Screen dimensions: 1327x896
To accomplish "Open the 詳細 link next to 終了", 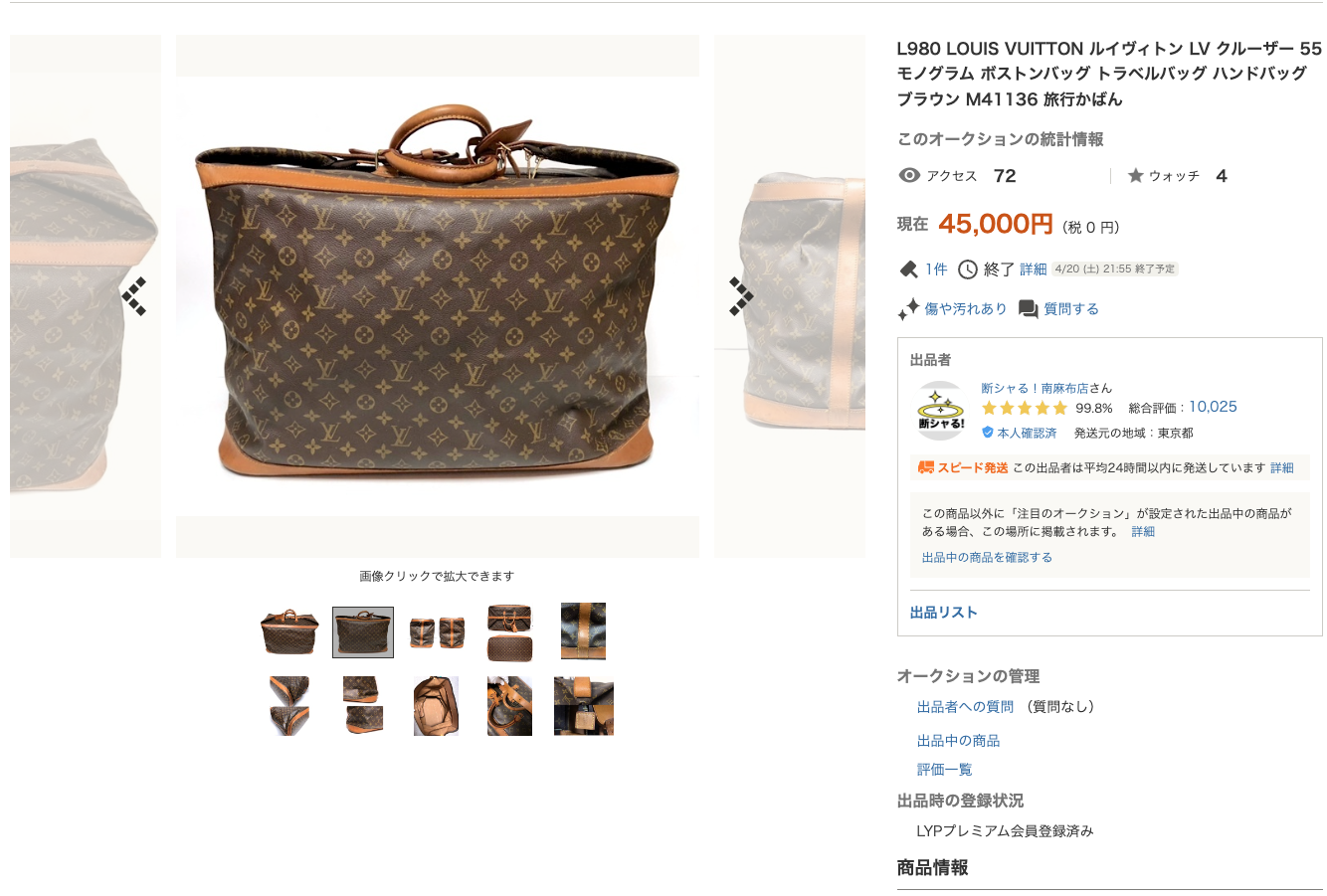I will pyautogui.click(x=1034, y=269).
